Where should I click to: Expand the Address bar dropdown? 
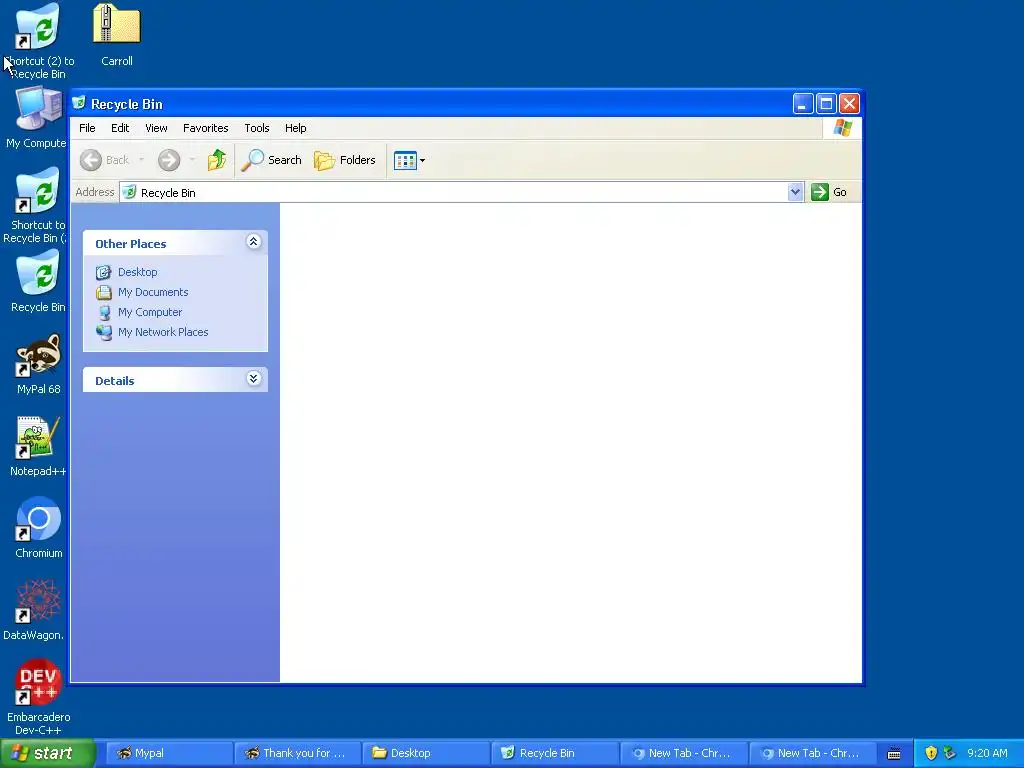point(795,192)
